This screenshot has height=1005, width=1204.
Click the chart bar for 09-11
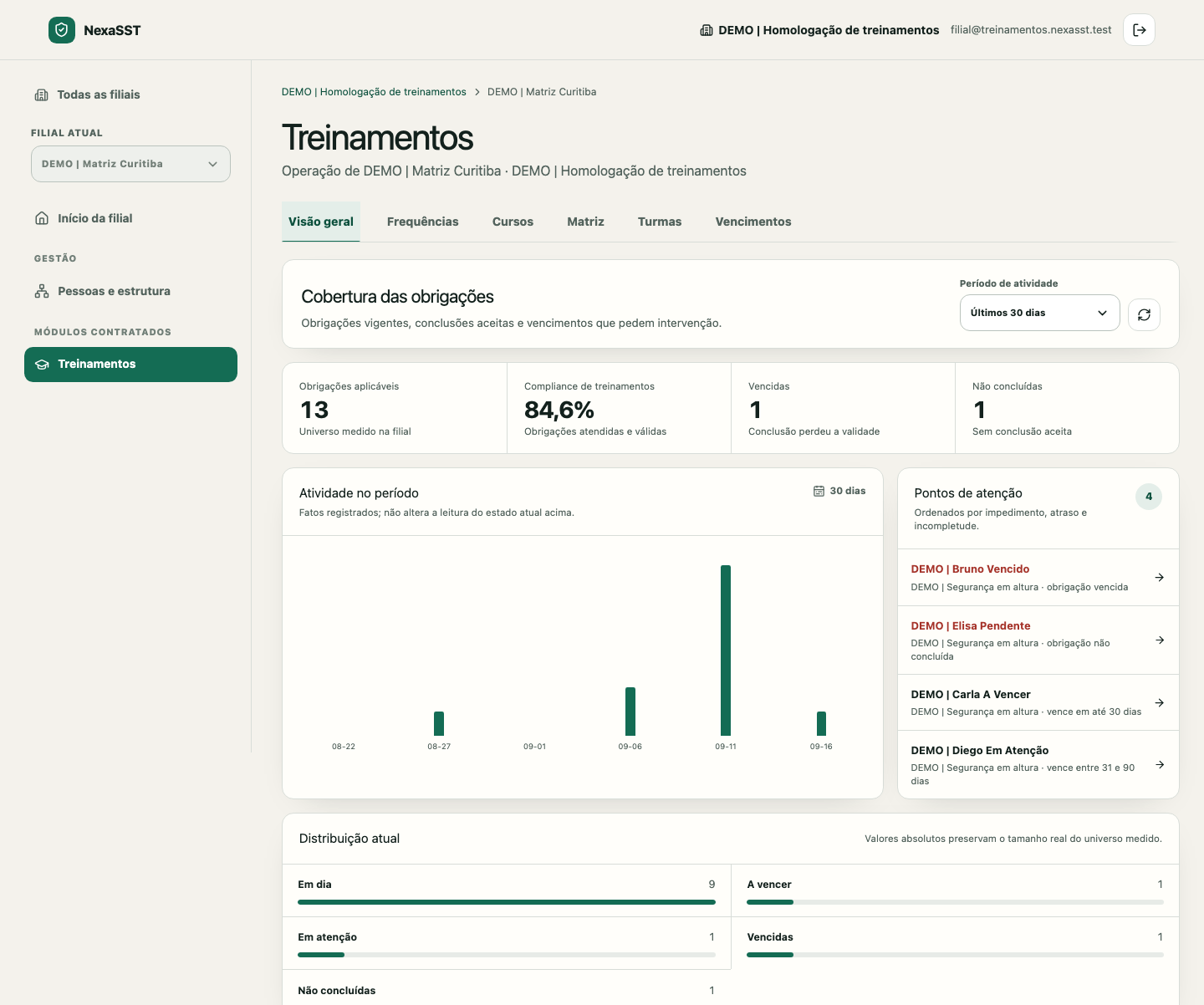[726, 650]
